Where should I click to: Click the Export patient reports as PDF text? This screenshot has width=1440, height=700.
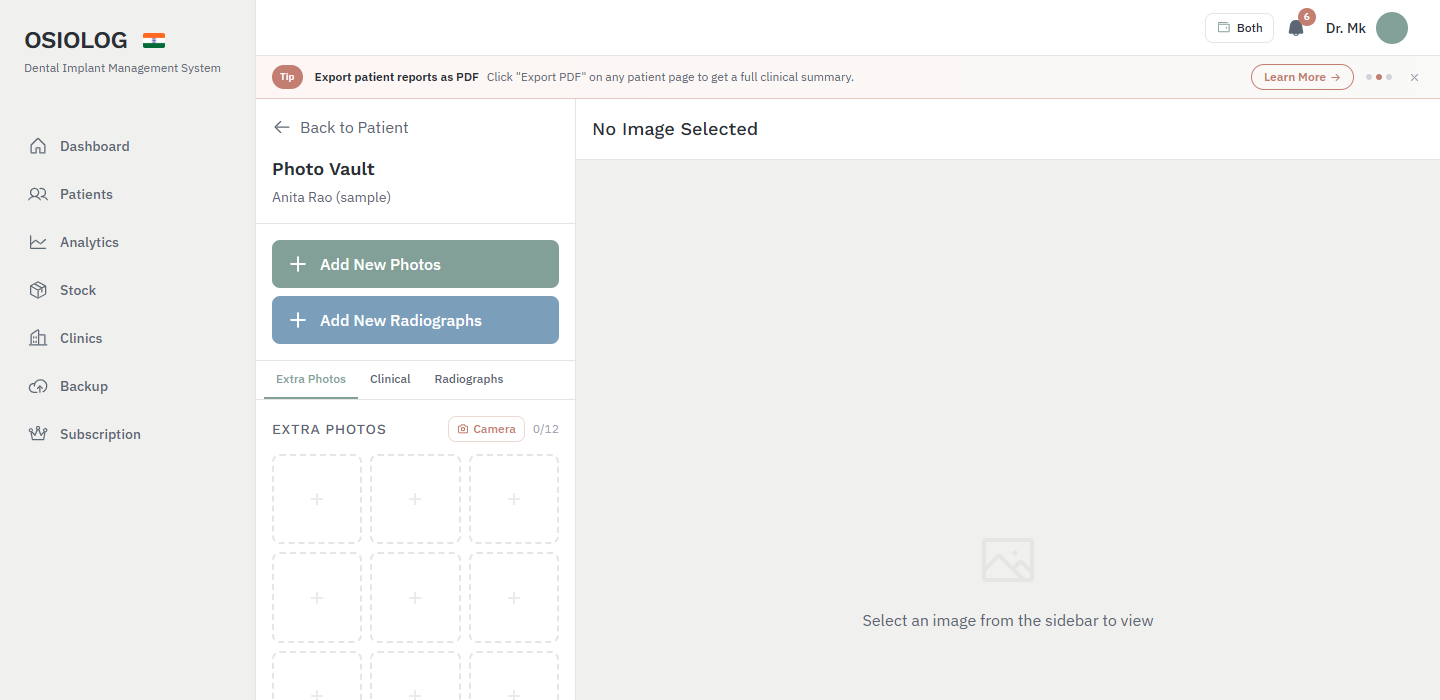[396, 77]
